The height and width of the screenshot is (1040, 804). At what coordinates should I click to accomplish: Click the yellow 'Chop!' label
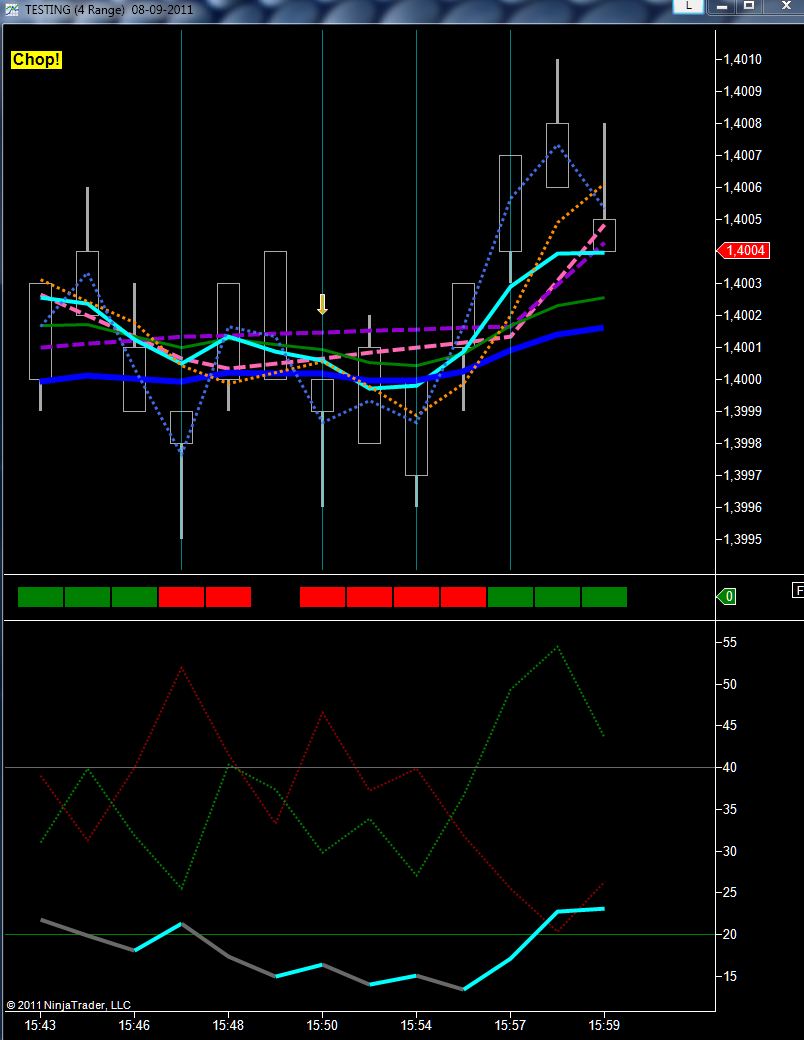pos(36,60)
